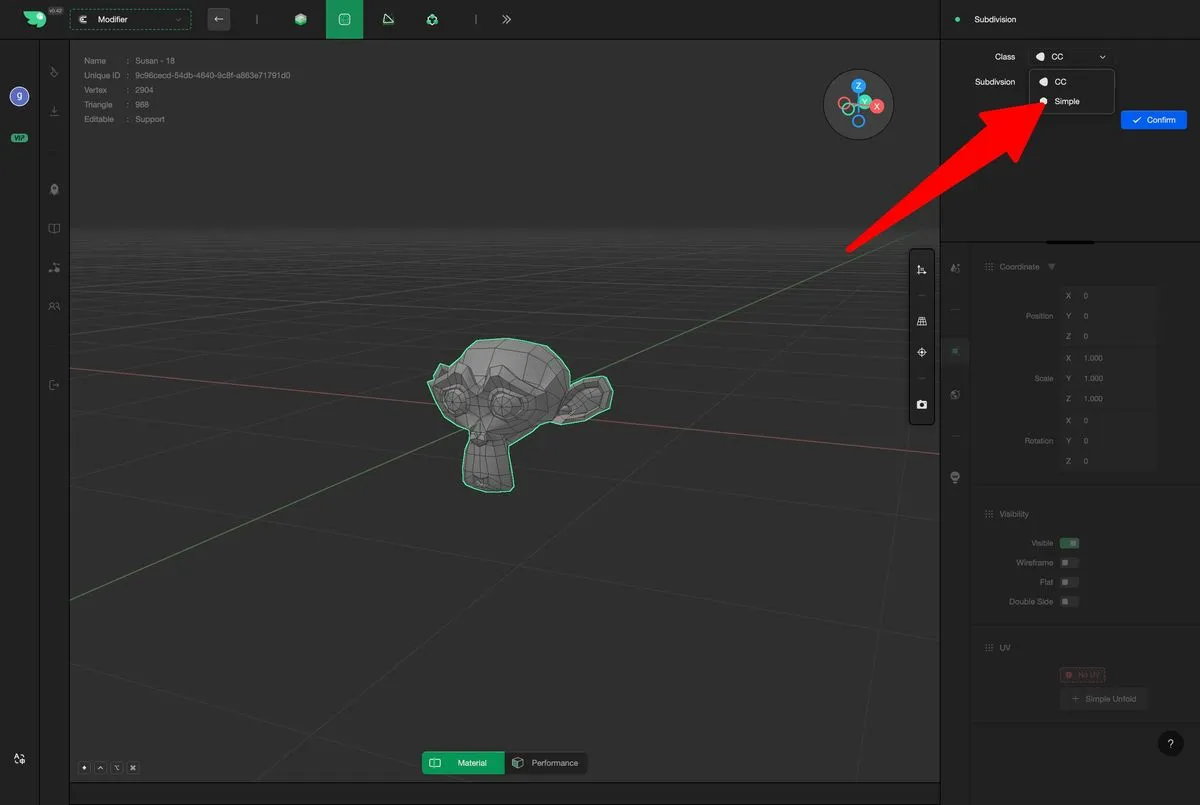Click the triangle ruler icon in toolbar
The width and height of the screenshot is (1200, 805).
coord(388,19)
